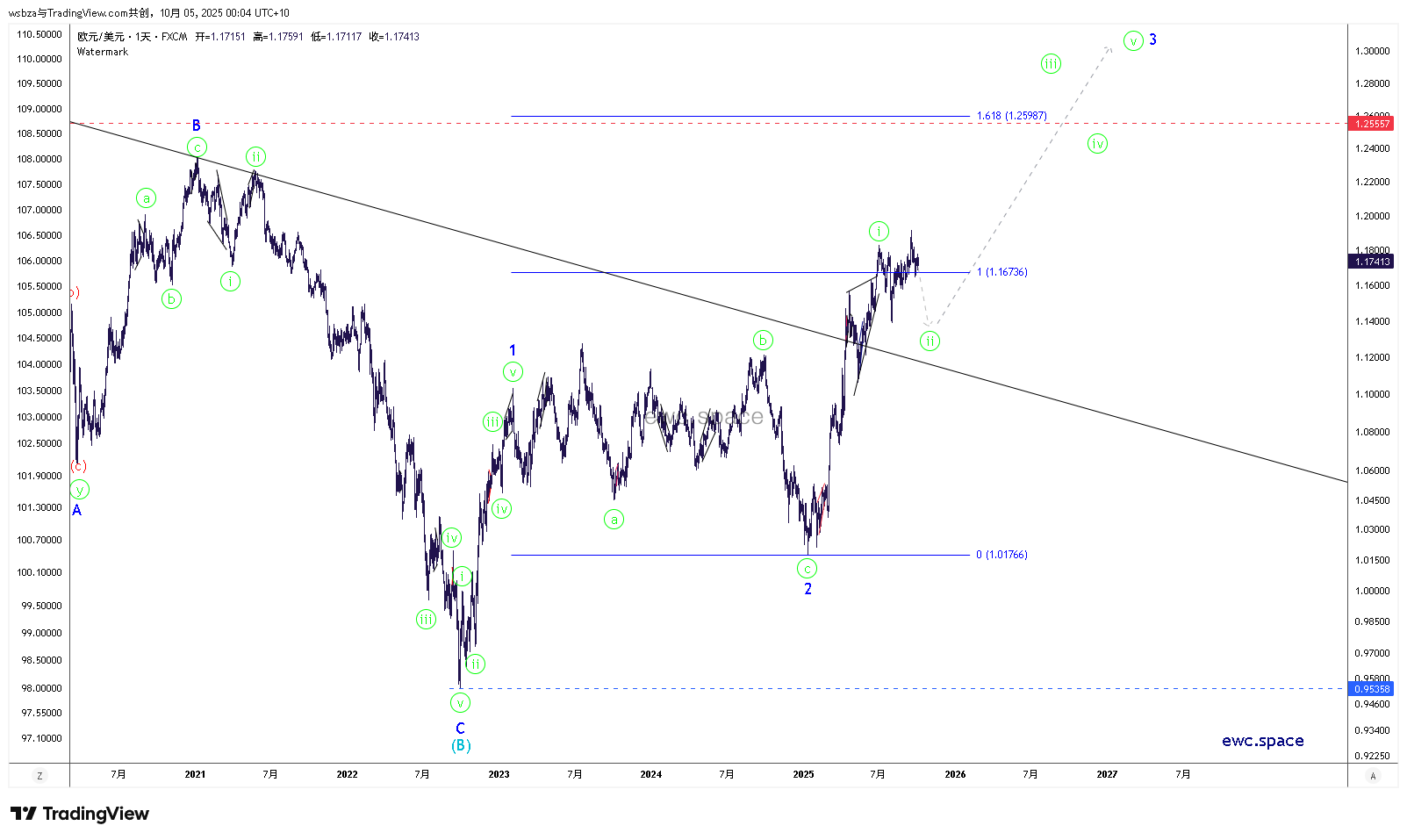Select the projected circled iii wave marker

1051,63
